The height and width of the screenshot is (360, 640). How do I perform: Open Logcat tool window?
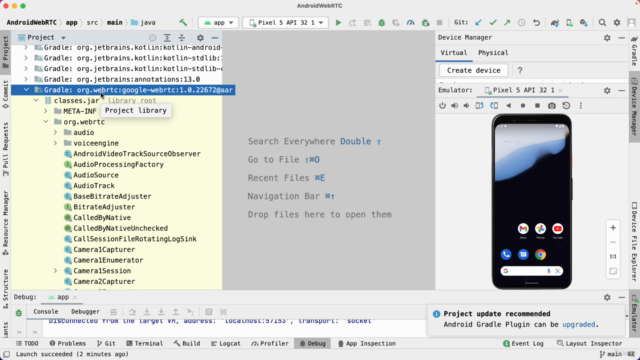(226, 343)
